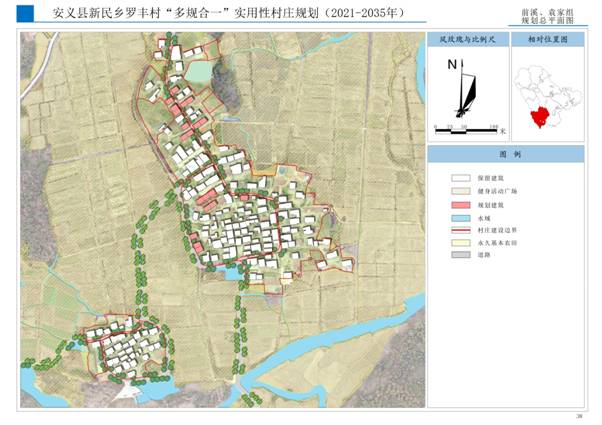Click the 村庄建设边界 legend label

(497, 230)
